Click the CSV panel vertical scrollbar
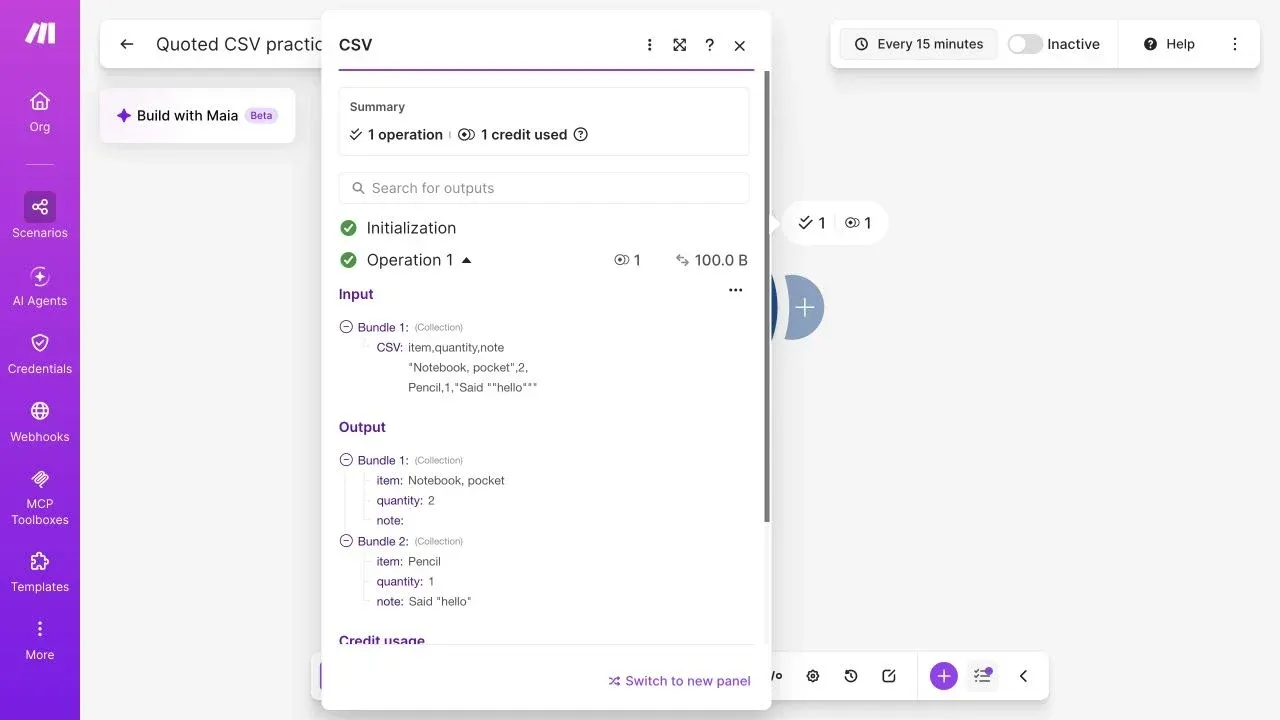This screenshot has height=720, width=1280. tap(767, 296)
